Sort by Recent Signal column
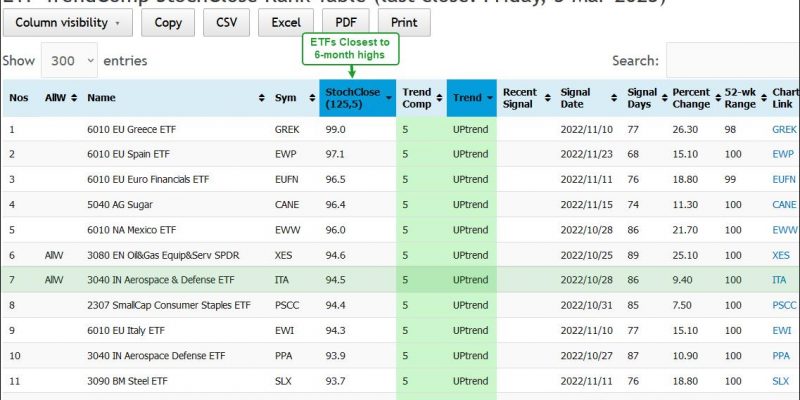 [526, 98]
